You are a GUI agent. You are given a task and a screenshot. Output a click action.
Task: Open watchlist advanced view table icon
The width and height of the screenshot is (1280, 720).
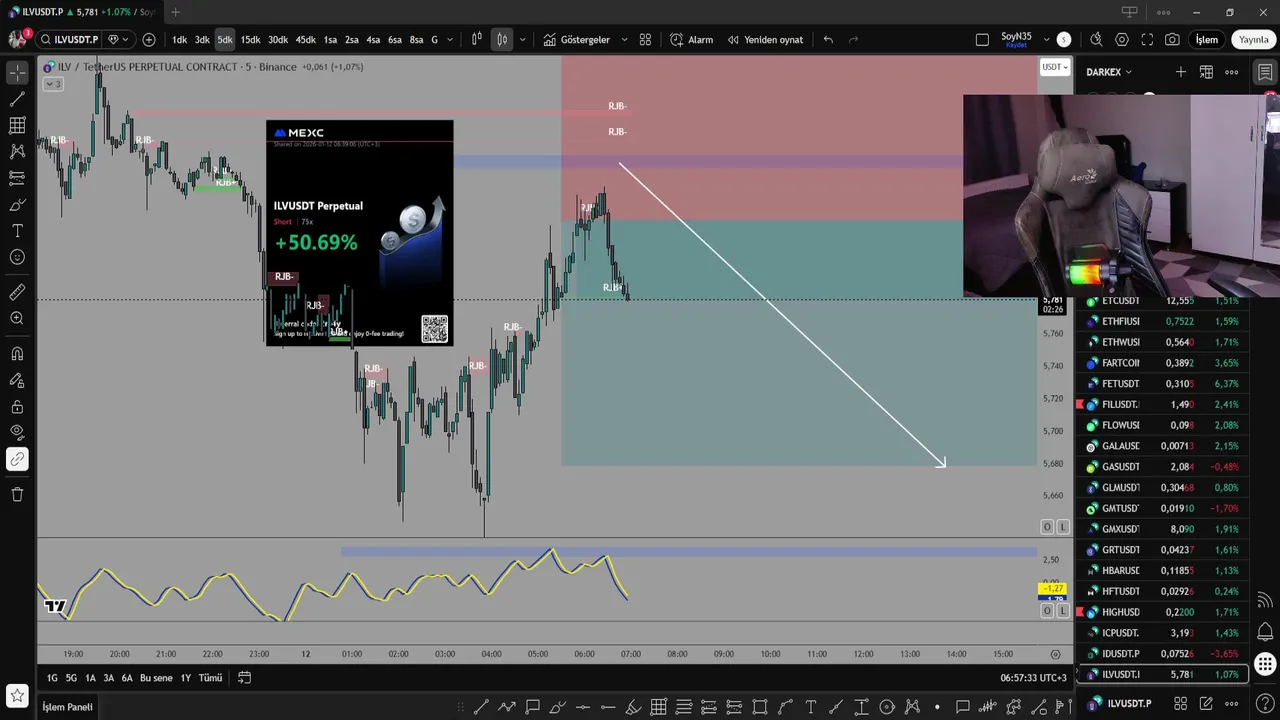(x=1206, y=72)
